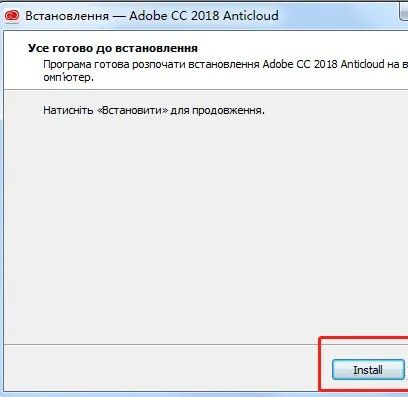Viewport: 408px width, 397px height.
Task: Click the window title text "Встановлення — Adobe CC 2018 Anticloud"
Action: (152, 16)
